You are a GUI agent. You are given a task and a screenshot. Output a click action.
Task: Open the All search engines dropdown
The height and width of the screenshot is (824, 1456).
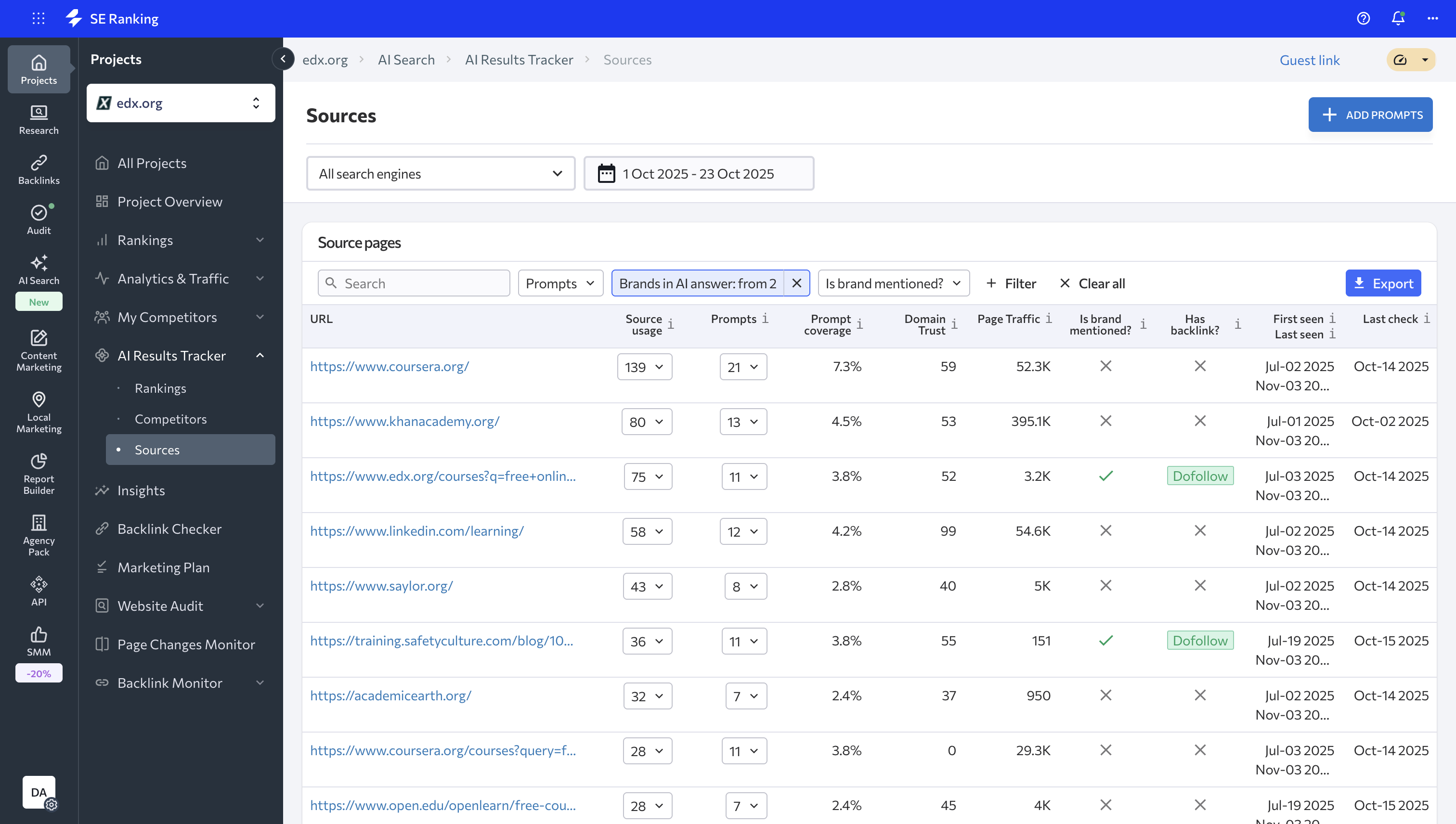441,173
